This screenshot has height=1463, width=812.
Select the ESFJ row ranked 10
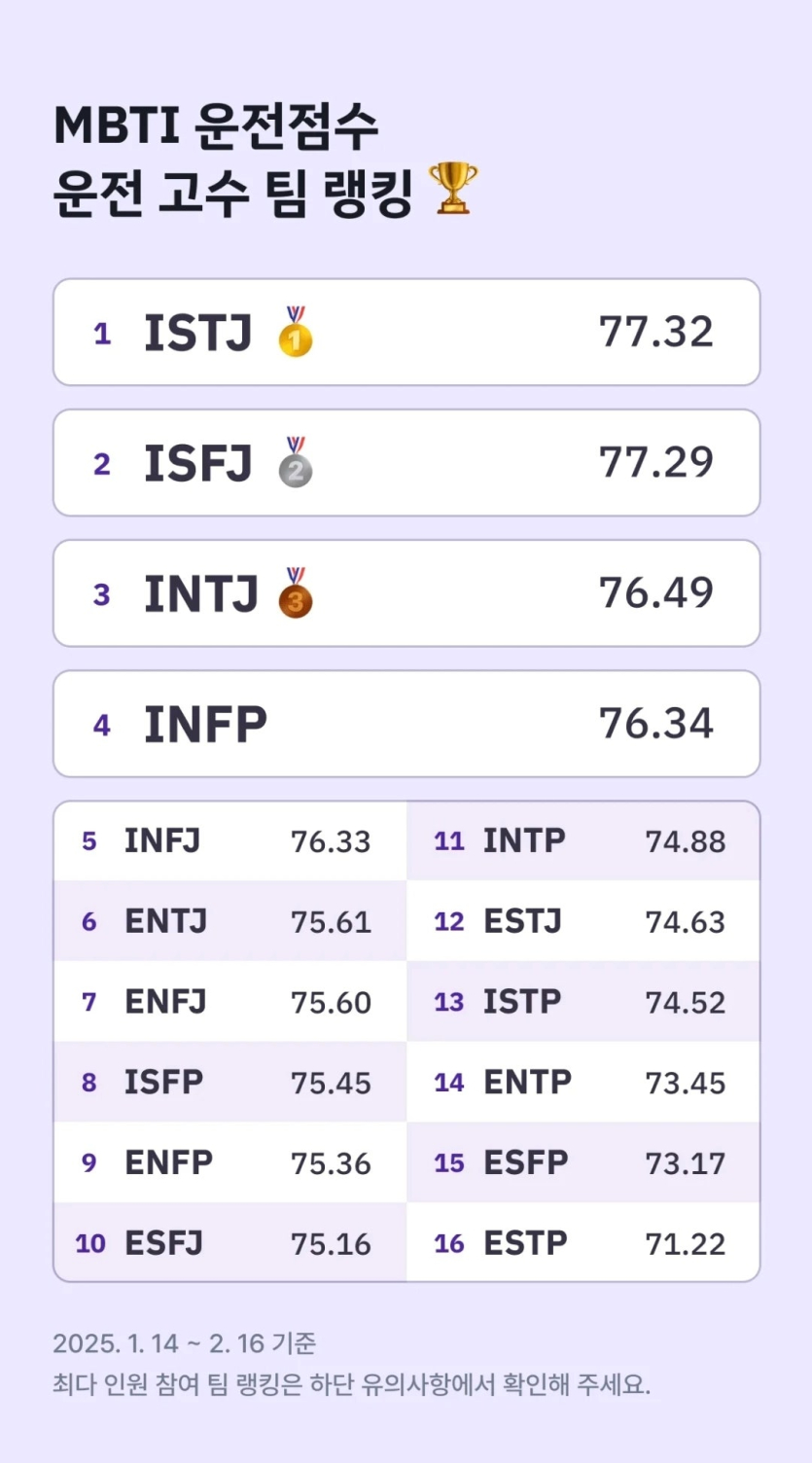(229, 1242)
